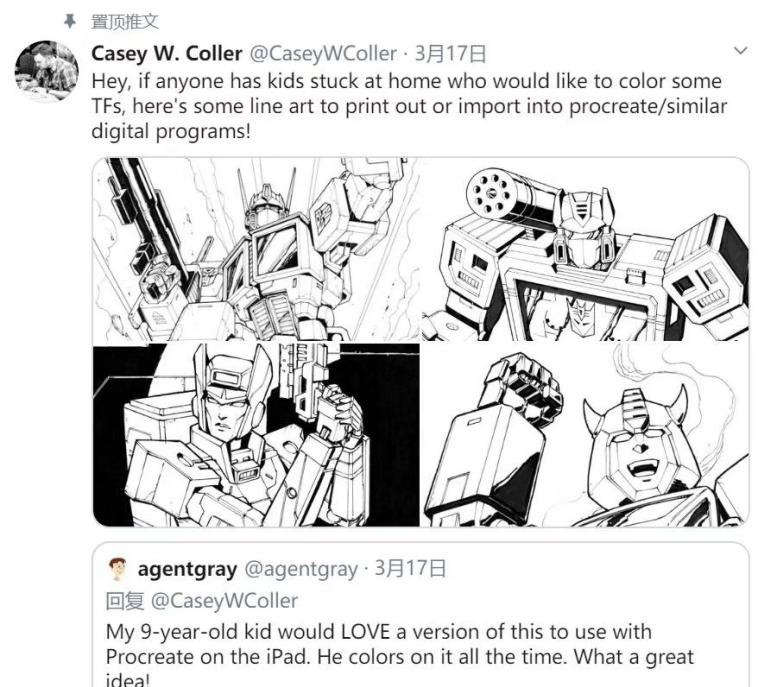The width and height of the screenshot is (758, 687).
Task: Expand the tweet options chevron menu
Action: click(x=740, y=51)
